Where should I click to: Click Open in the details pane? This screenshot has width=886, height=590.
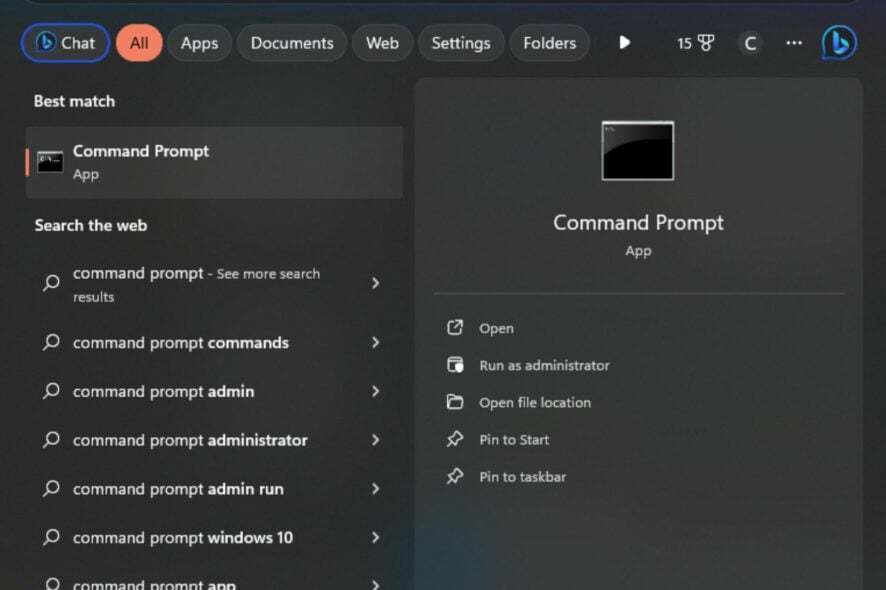click(x=496, y=328)
